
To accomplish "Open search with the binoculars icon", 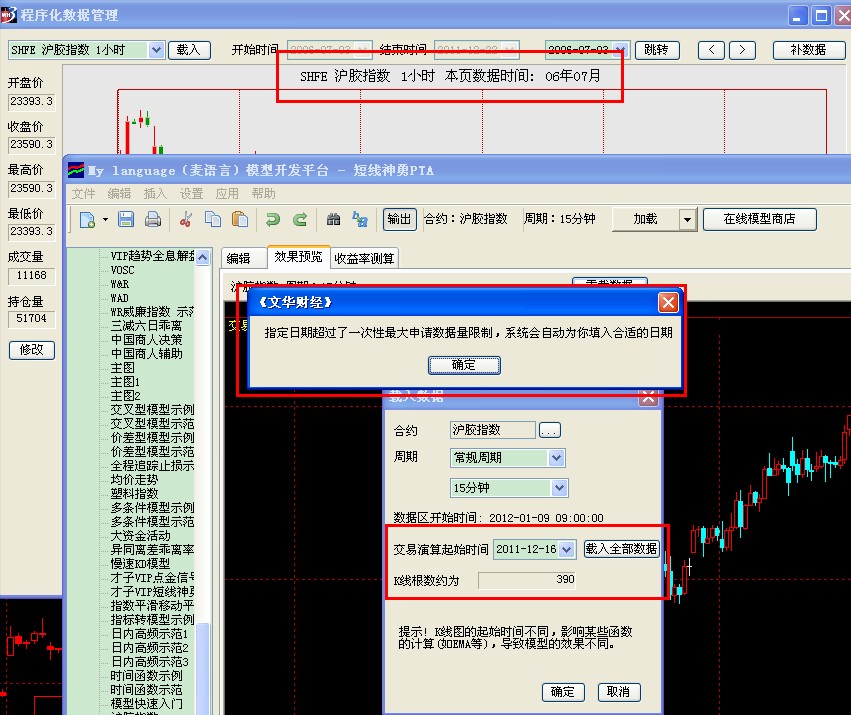I will [336, 220].
